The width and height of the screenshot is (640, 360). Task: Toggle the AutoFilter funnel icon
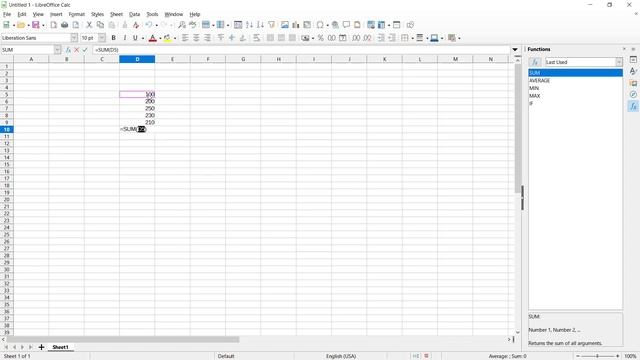point(271,25)
